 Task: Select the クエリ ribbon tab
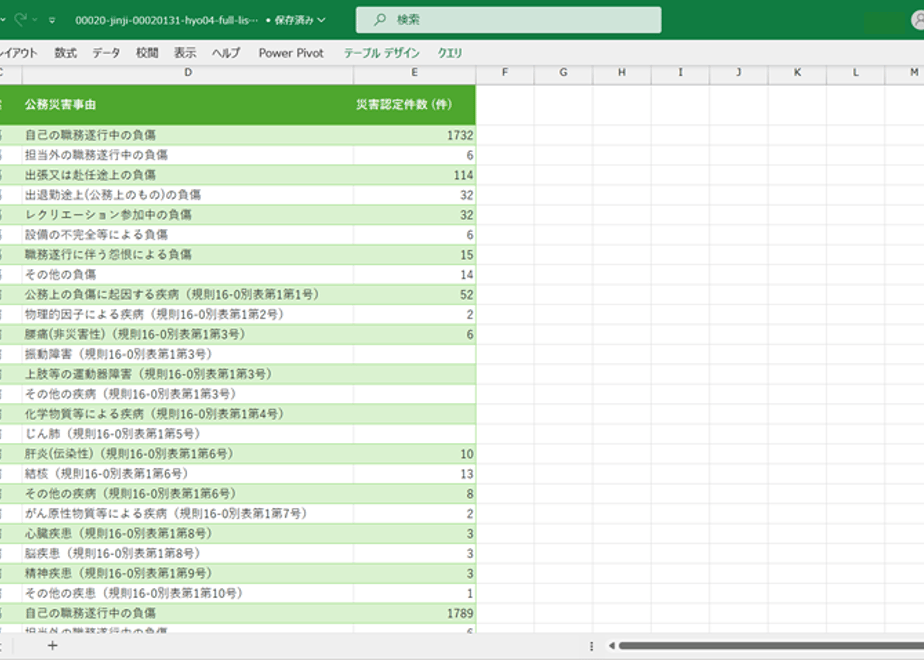(x=450, y=53)
